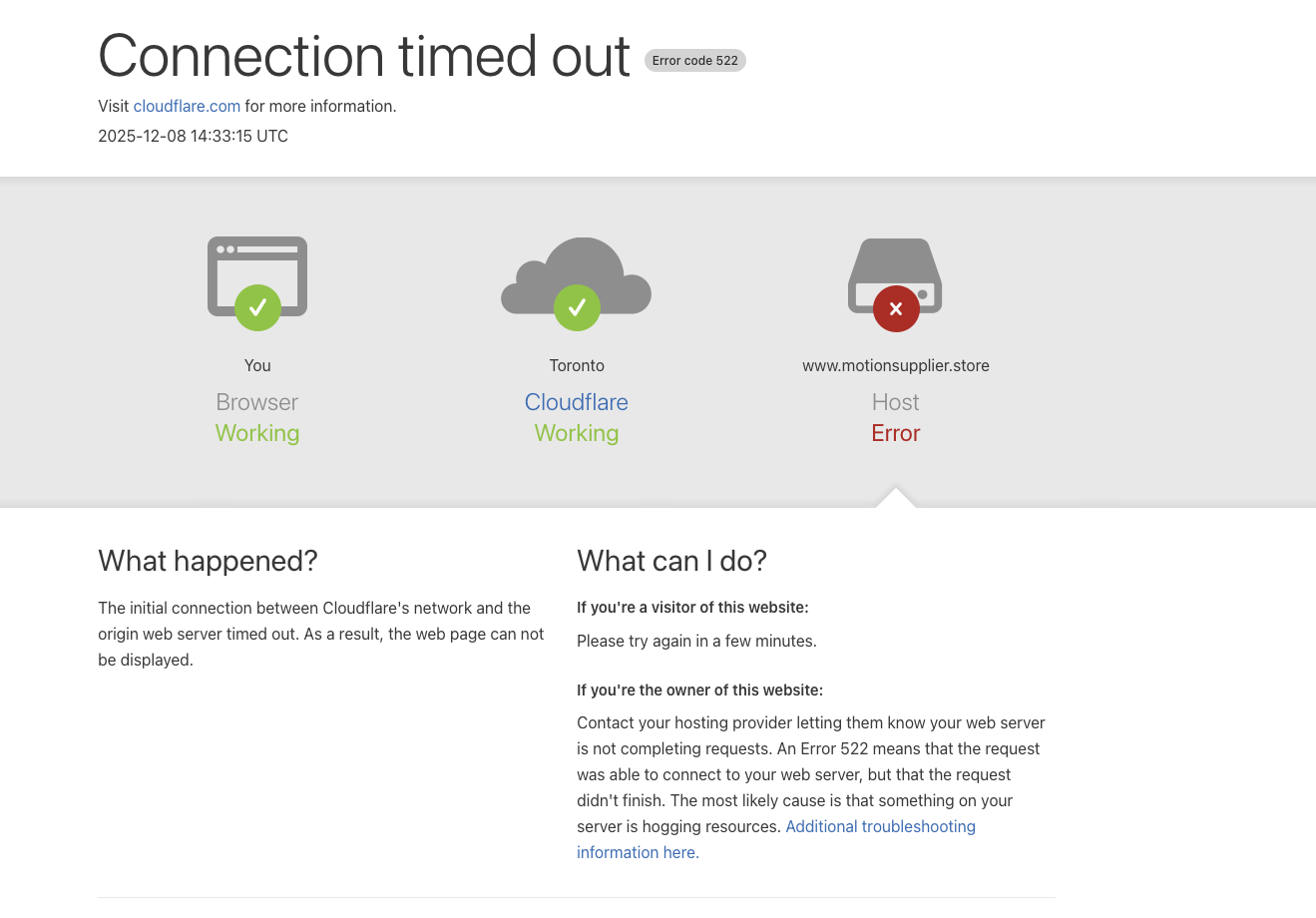Click the red Error status text
The width and height of the screenshot is (1316, 918).
tap(896, 433)
